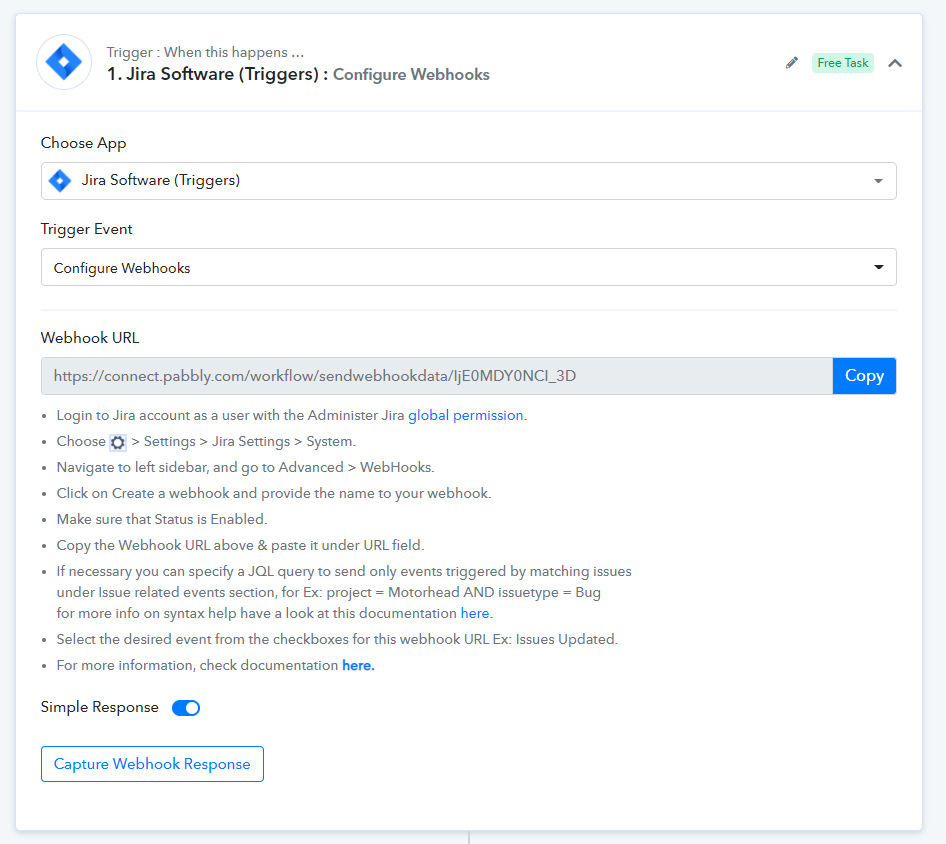The height and width of the screenshot is (844, 946).
Task: Collapse the trigger step with the up chevron
Action: [895, 63]
